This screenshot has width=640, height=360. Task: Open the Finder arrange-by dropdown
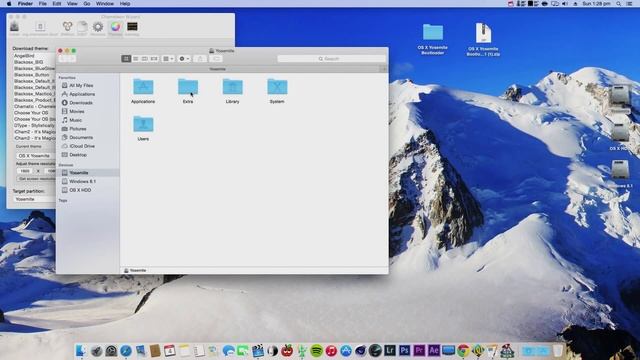pyautogui.click(x=168, y=59)
